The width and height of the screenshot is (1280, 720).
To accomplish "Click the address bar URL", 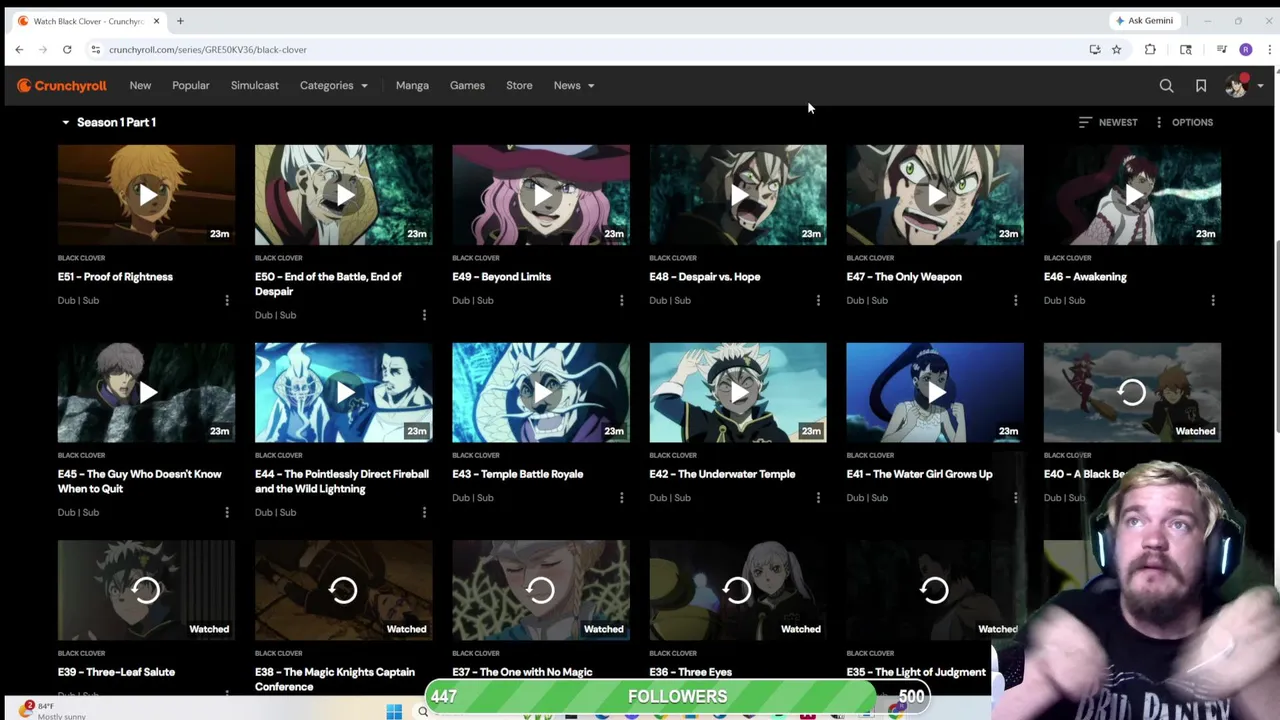I will [208, 49].
